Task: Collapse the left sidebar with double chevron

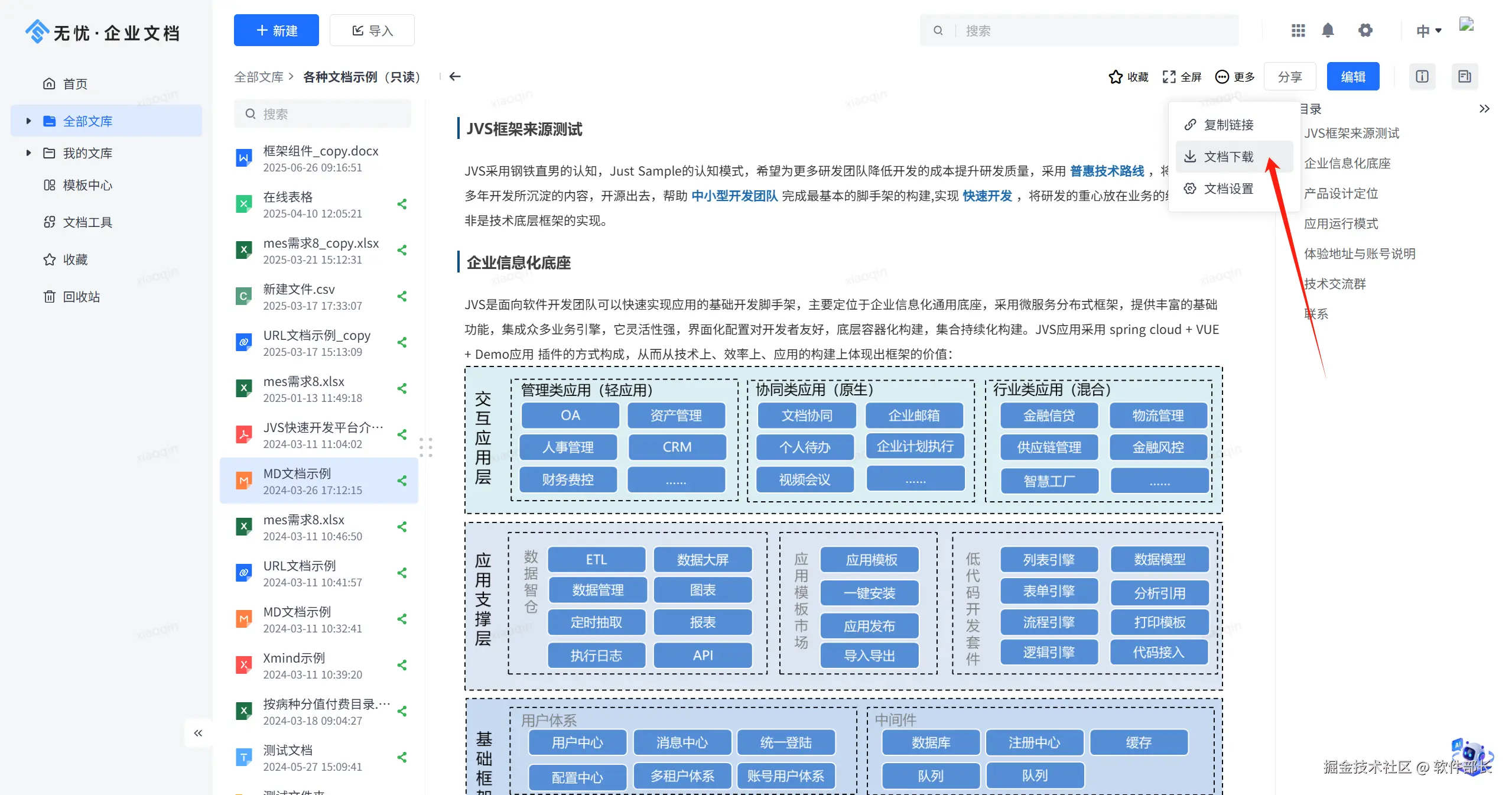Action: click(198, 733)
